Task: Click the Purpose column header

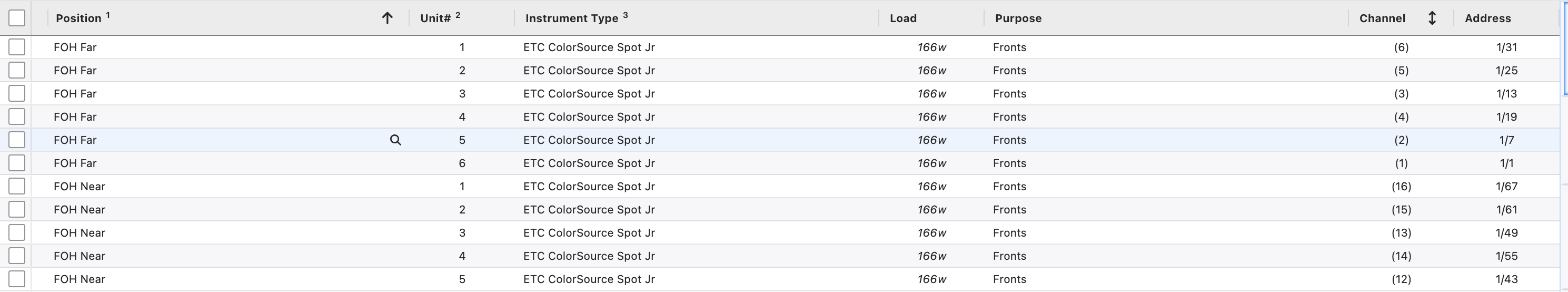Action: click(x=1018, y=18)
